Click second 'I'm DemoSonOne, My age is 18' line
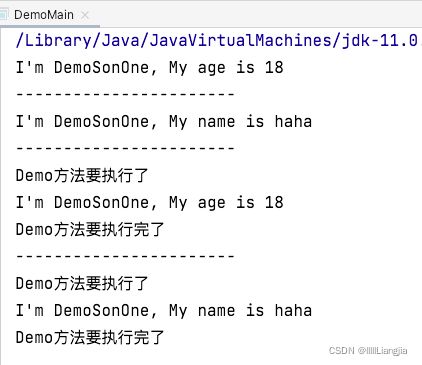This screenshot has height=365, width=422. (x=150, y=203)
